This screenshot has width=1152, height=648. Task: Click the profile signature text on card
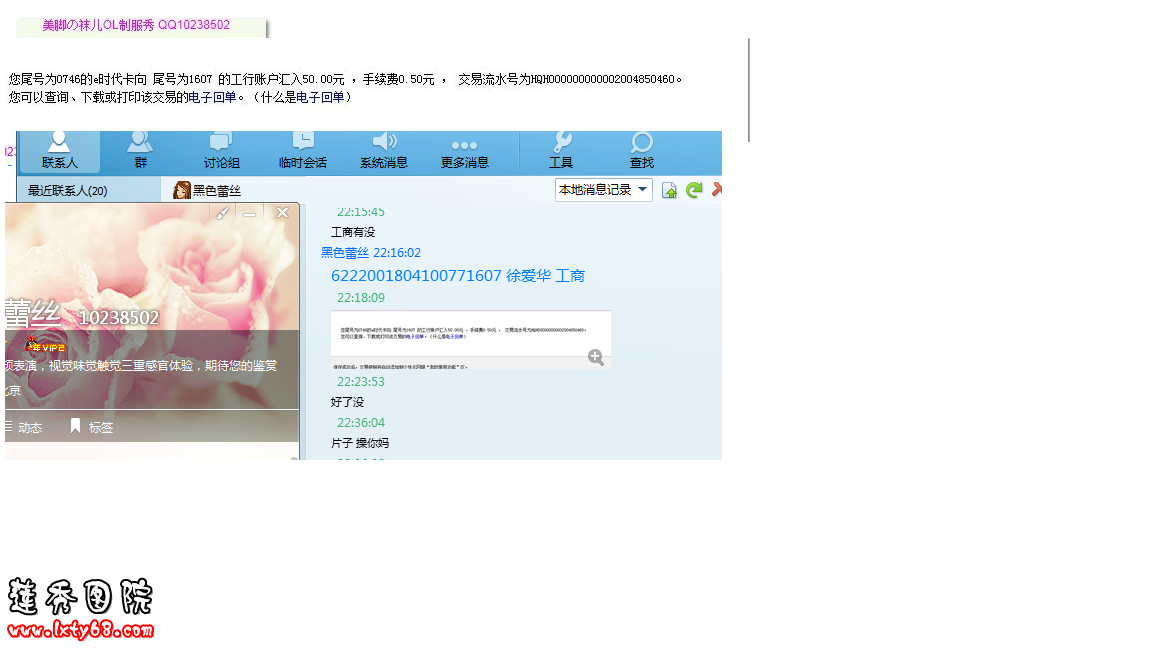tap(140, 365)
